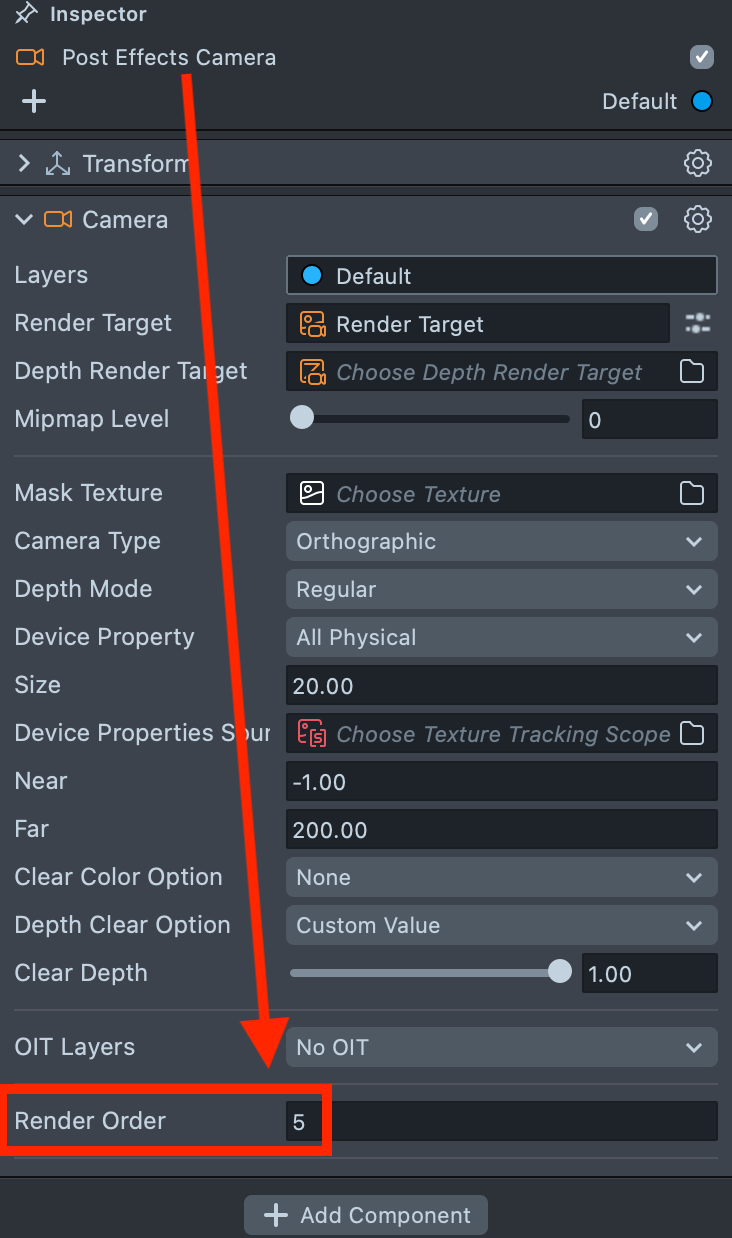Viewport: 732px width, 1238px height.
Task: Disable the Camera component checkbox
Action: pyautogui.click(x=646, y=219)
